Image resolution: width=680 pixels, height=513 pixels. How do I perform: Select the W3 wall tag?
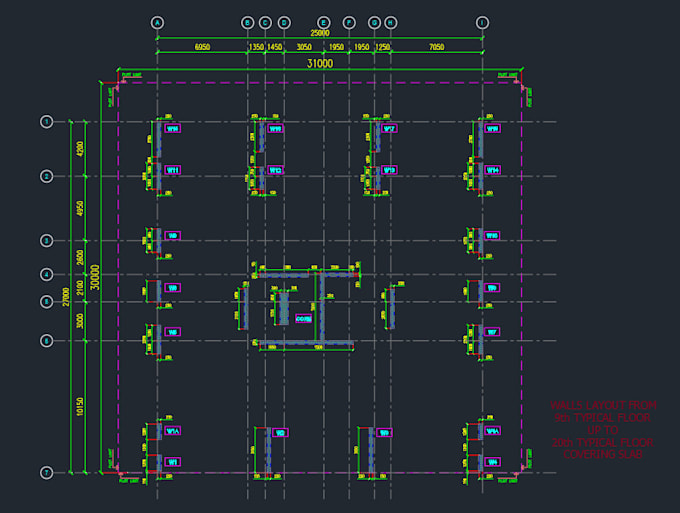tap(384, 432)
